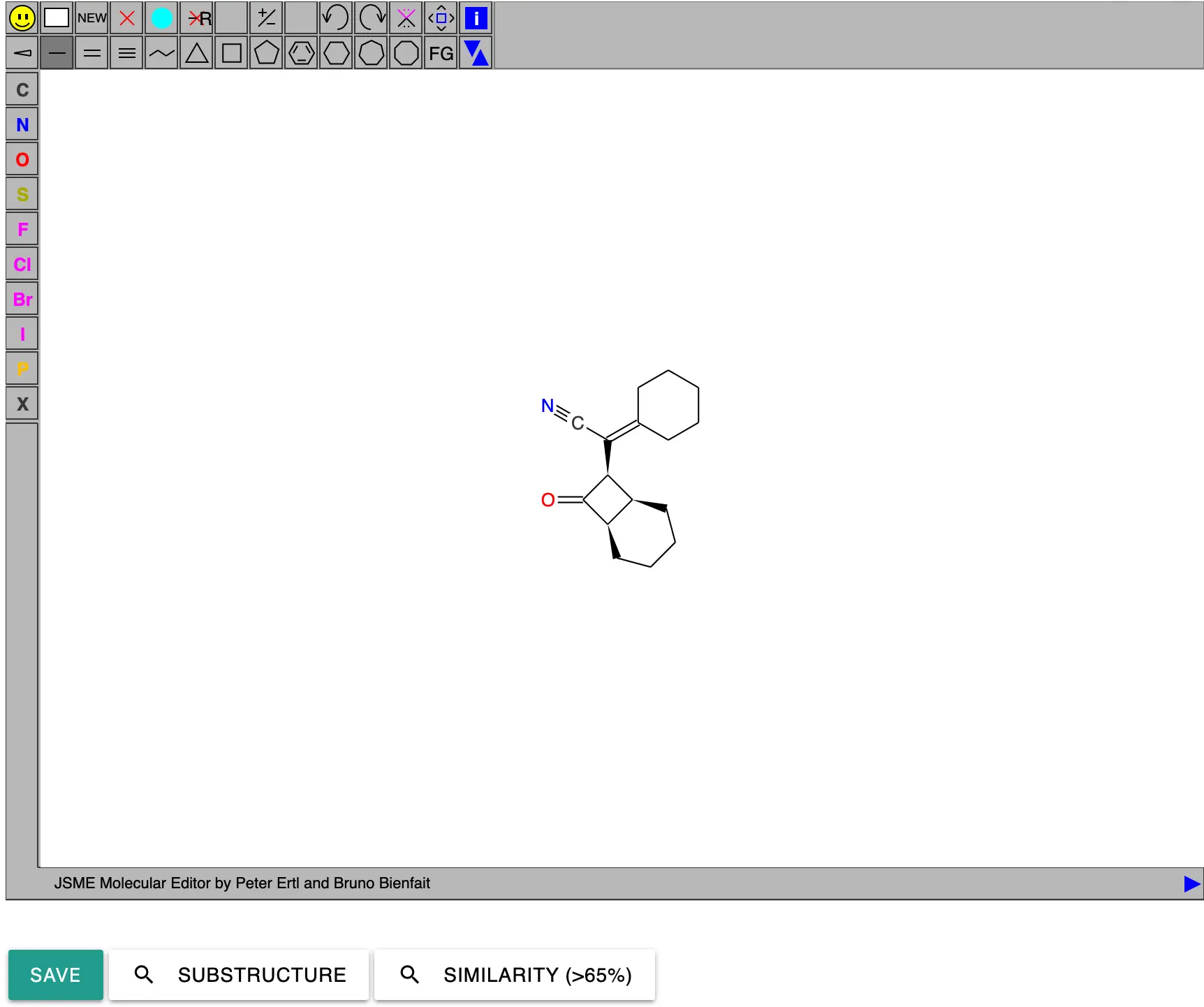Image resolution: width=1204 pixels, height=1007 pixels.
Task: Select the double bond tool
Action: 91,52
